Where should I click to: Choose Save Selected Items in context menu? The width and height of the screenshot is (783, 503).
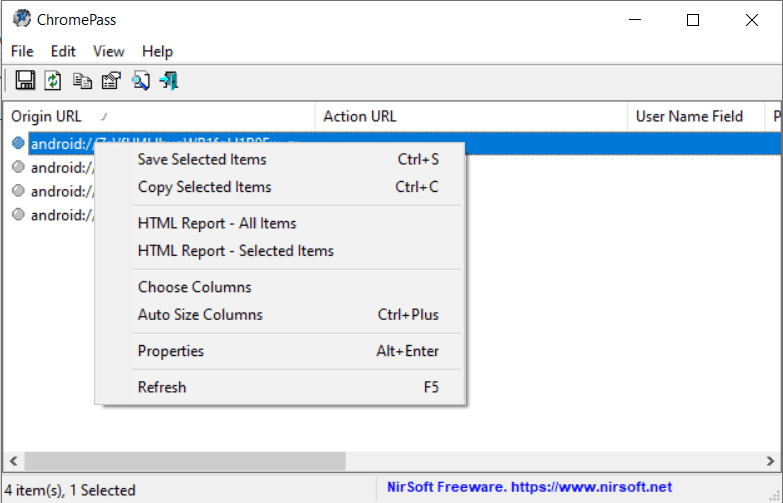[202, 159]
